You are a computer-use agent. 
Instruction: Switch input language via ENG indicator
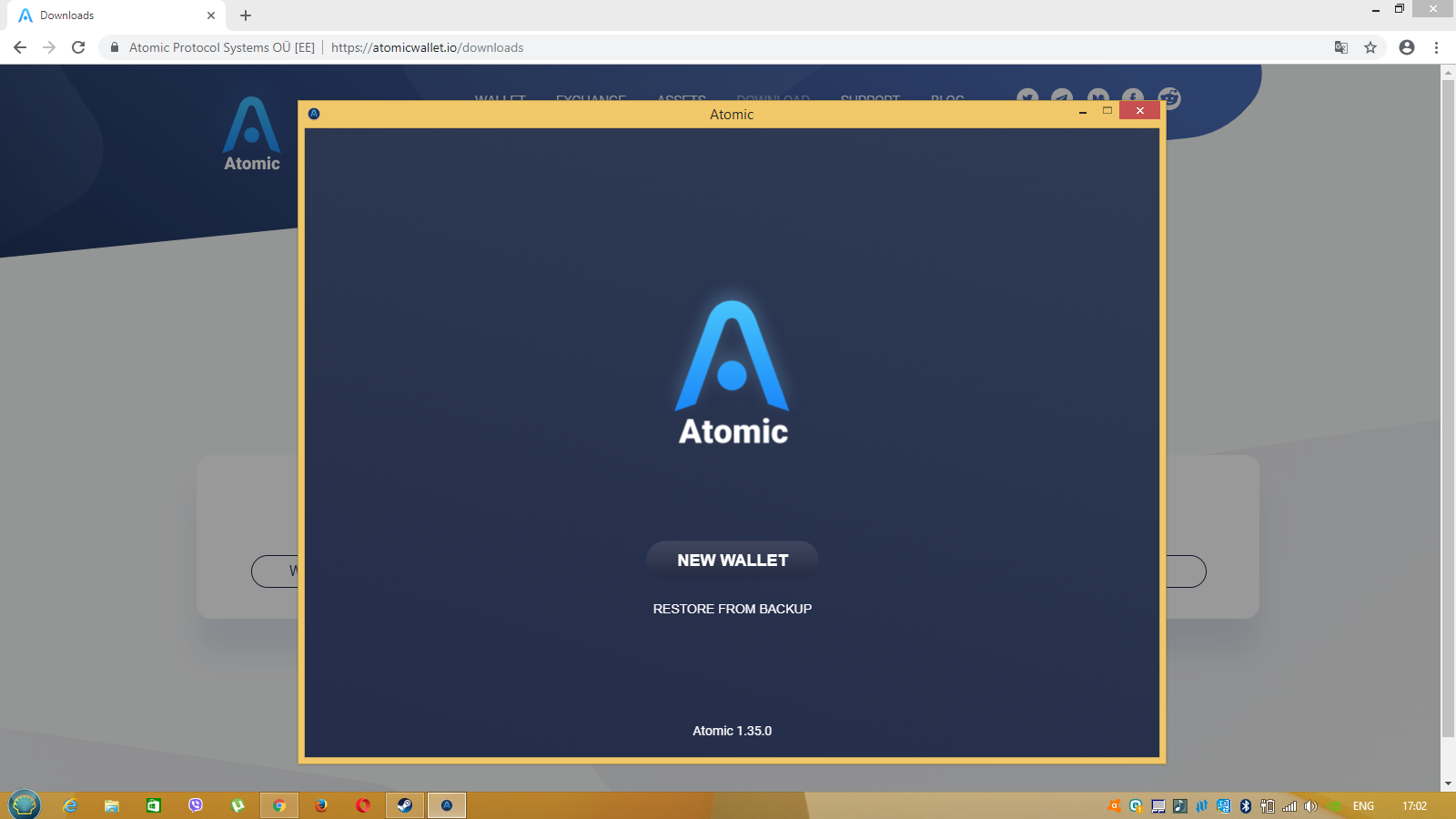[x=1363, y=805]
